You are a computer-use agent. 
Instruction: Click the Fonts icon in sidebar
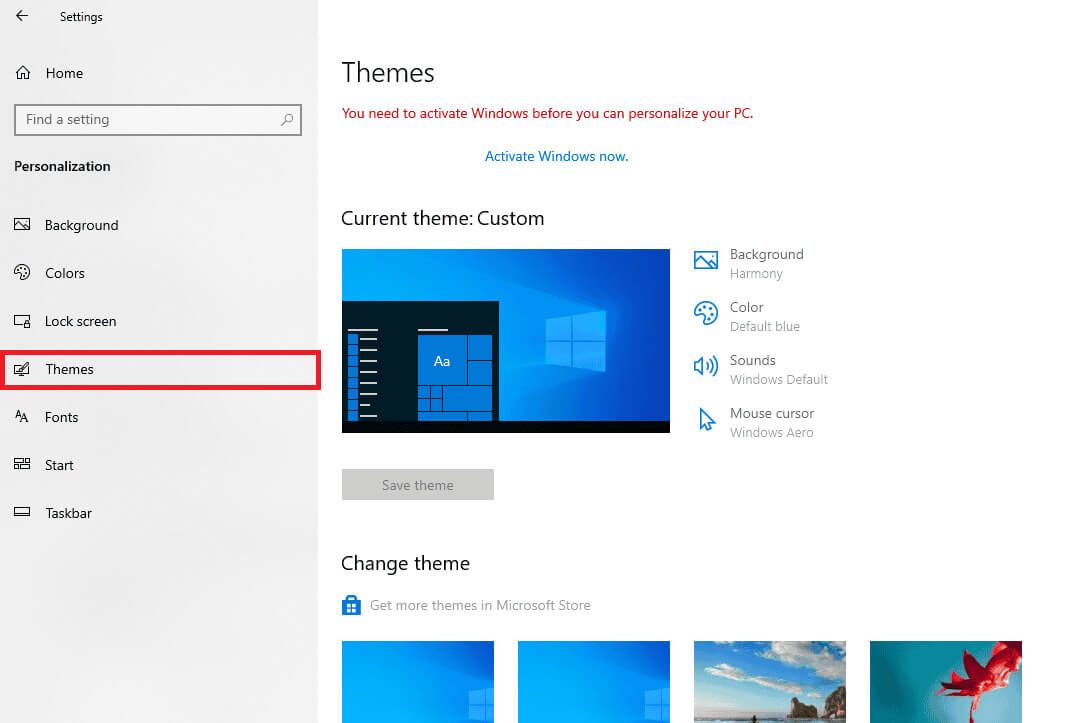pyautogui.click(x=22, y=417)
